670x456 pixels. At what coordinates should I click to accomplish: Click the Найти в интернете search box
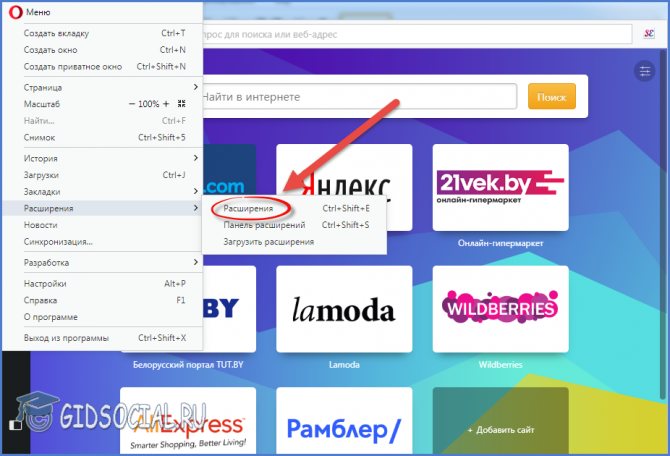359,97
